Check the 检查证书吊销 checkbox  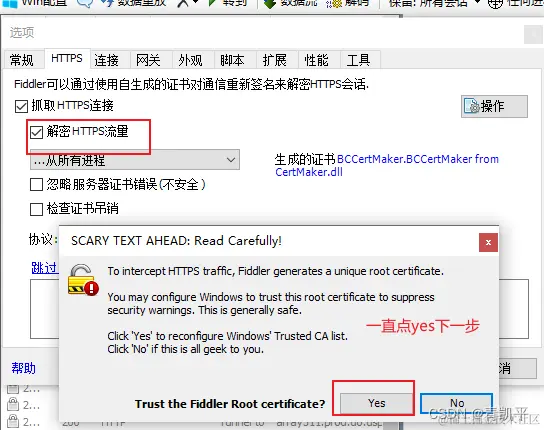coord(36,209)
